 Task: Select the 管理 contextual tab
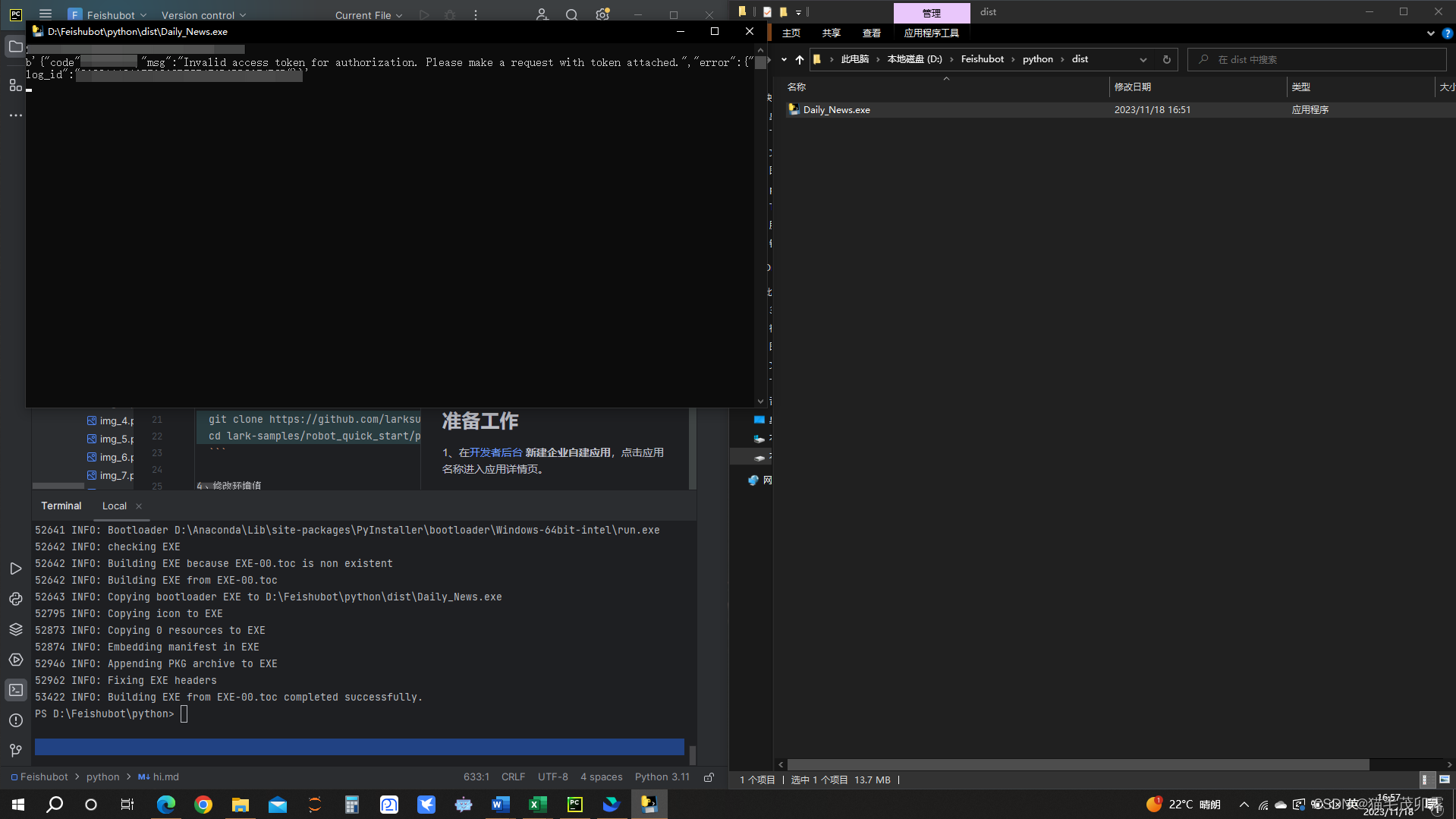[932, 13]
